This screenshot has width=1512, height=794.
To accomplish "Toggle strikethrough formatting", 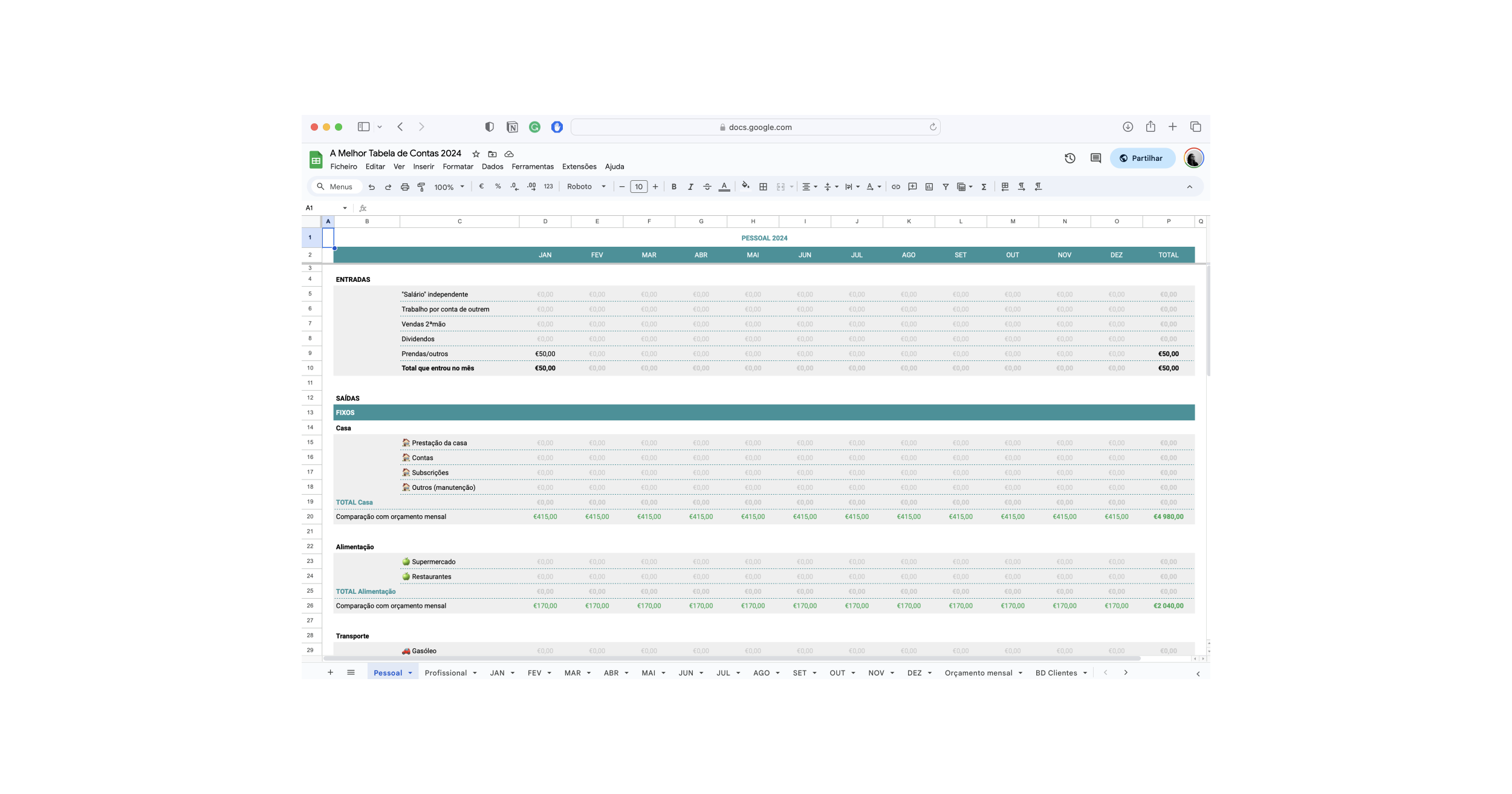I will pyautogui.click(x=707, y=187).
